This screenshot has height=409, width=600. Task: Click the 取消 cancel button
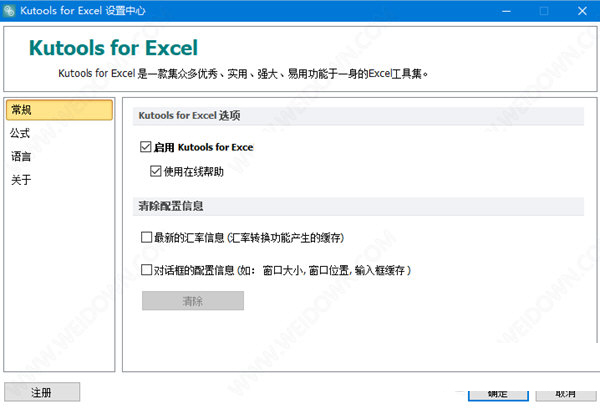(566, 396)
